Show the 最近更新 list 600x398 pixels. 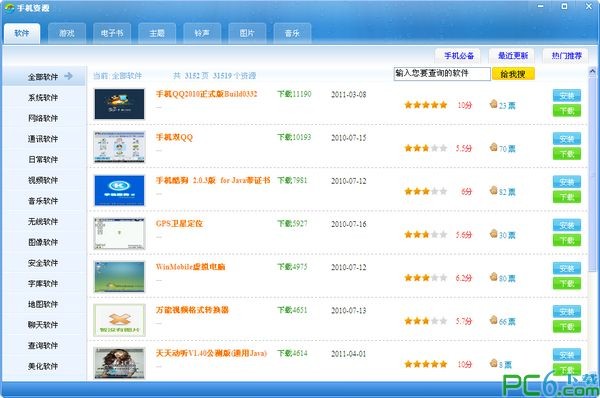(x=513, y=56)
